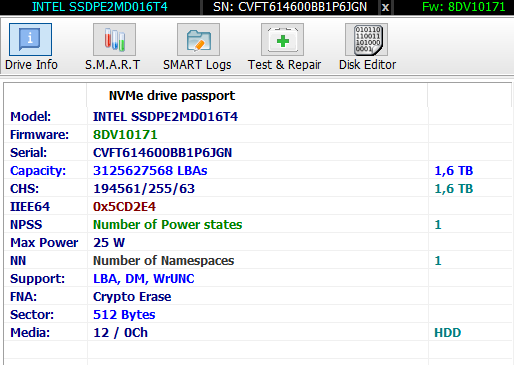The width and height of the screenshot is (514, 365).
Task: Click the SN: CVFT614600BB1P6JGN header
Action: (x=290, y=7)
